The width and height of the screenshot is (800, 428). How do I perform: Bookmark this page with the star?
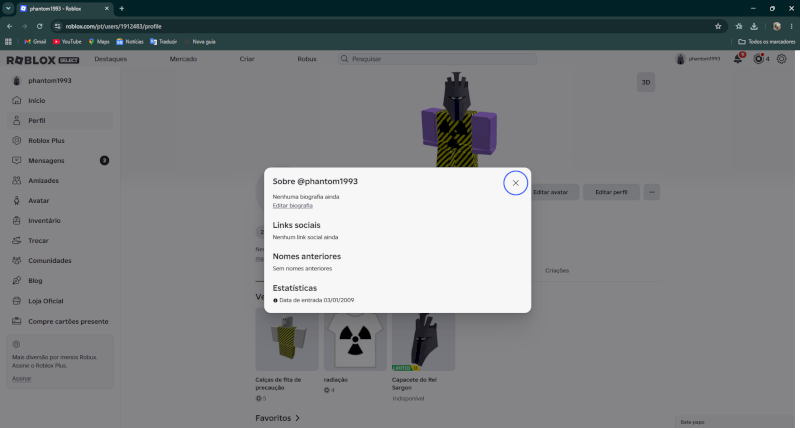point(718,26)
